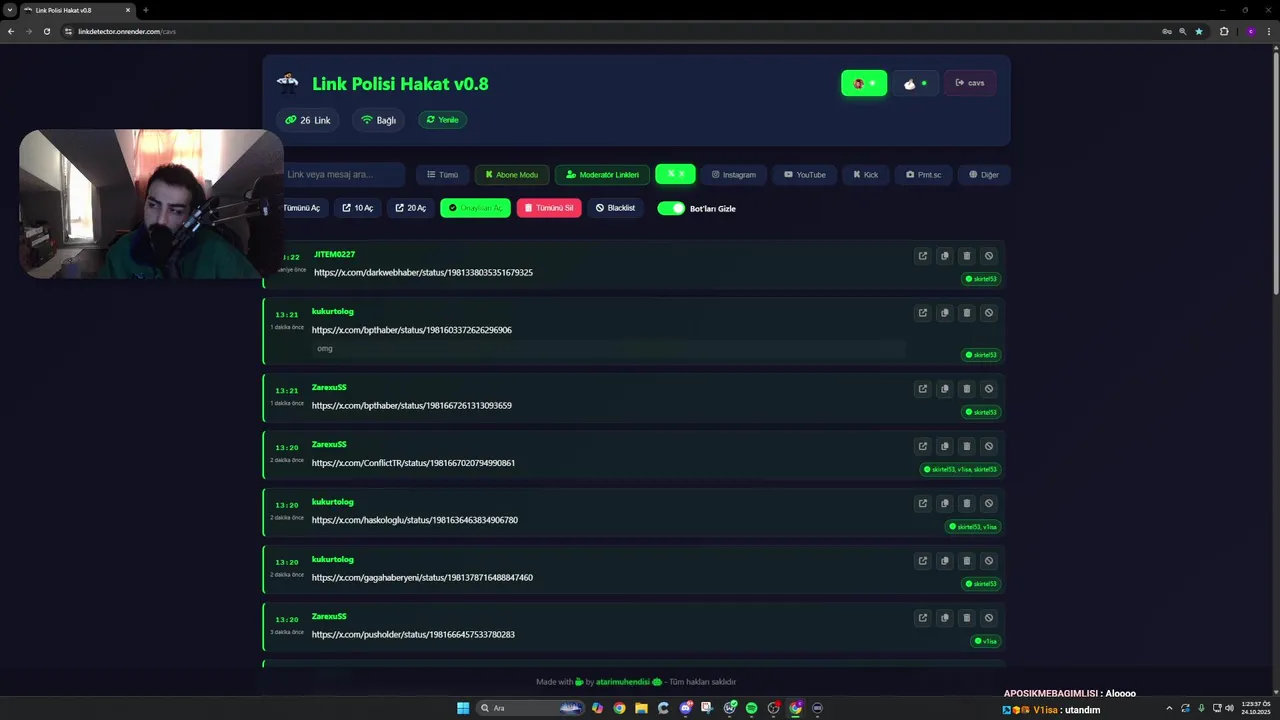Click the 20 Aç button

[410, 208]
